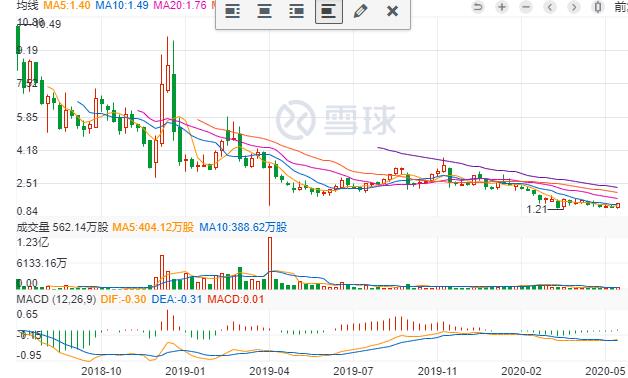The image size is (628, 378).
Task: Click the 1.23亿 volume axis label
Action: click(x=33, y=242)
